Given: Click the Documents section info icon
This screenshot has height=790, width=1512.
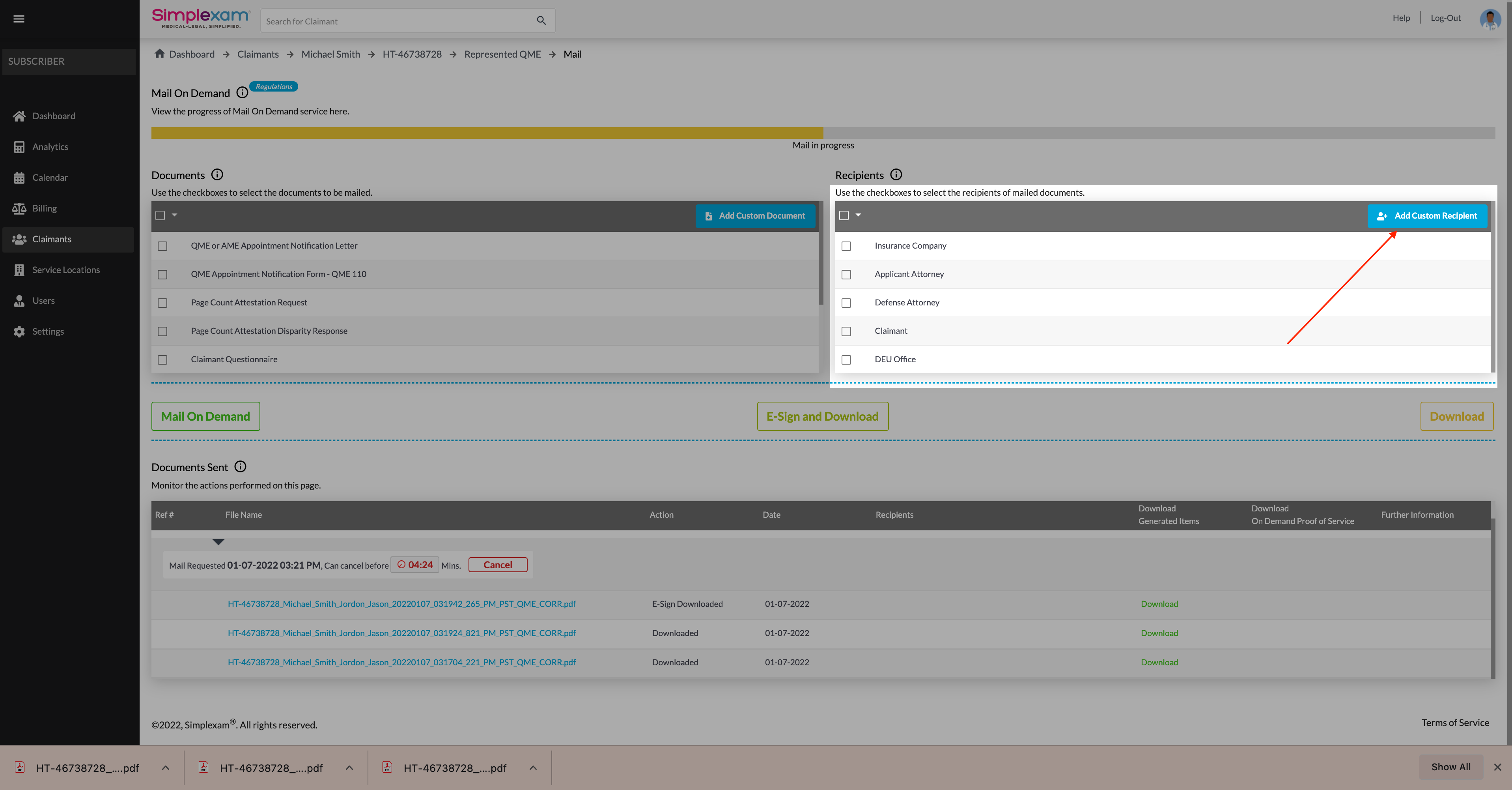Looking at the screenshot, I should 217,174.
